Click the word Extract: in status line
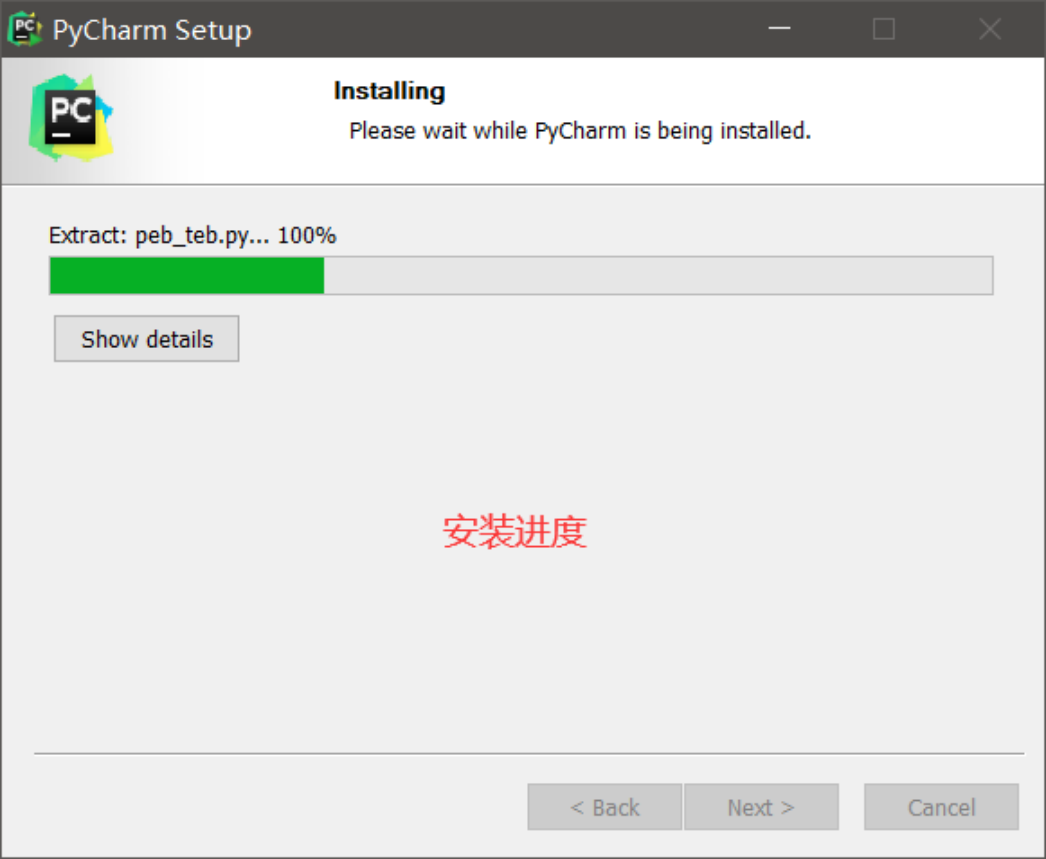1046x859 pixels. point(87,235)
